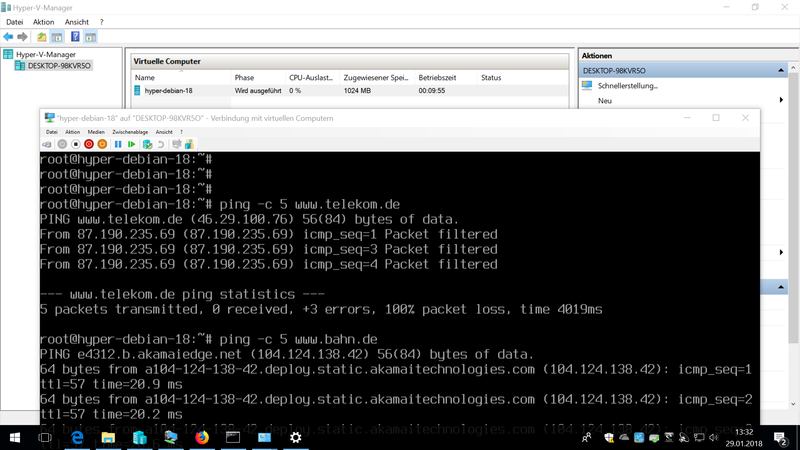800x450 pixels.
Task: Click Neu in Aktionen pane
Action: pyautogui.click(x=605, y=101)
